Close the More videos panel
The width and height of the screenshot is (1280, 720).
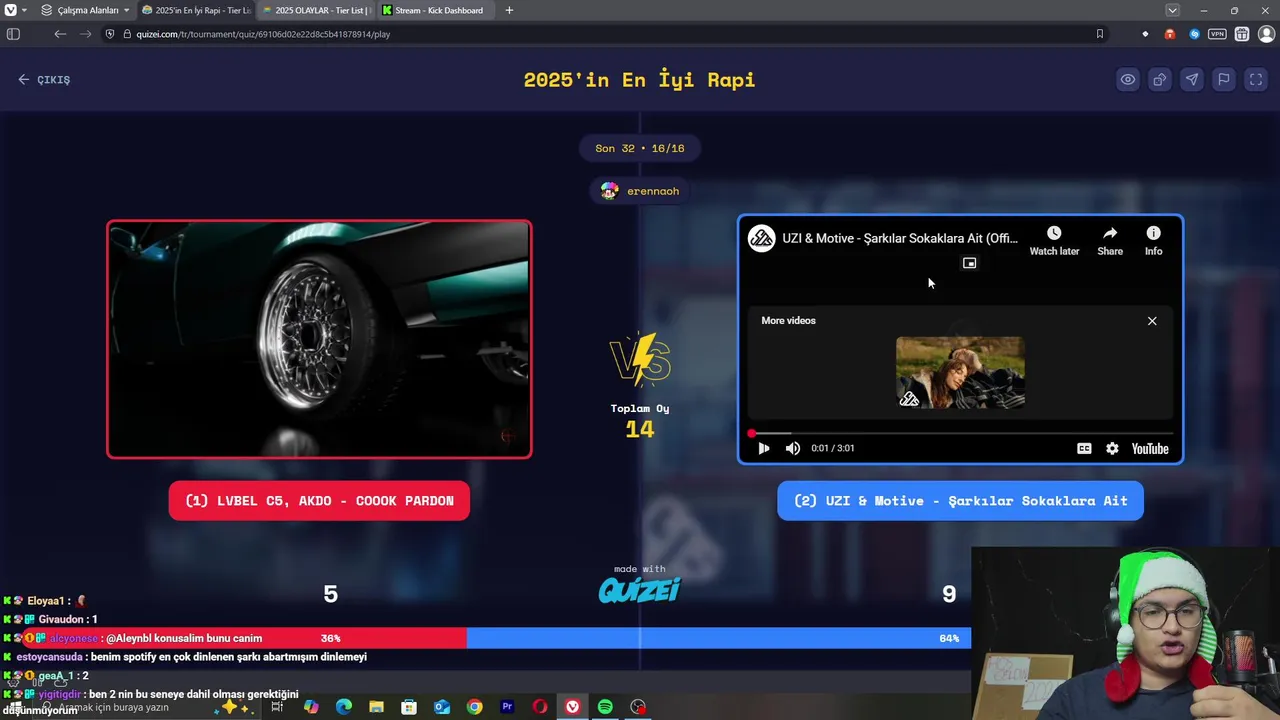coord(1152,321)
